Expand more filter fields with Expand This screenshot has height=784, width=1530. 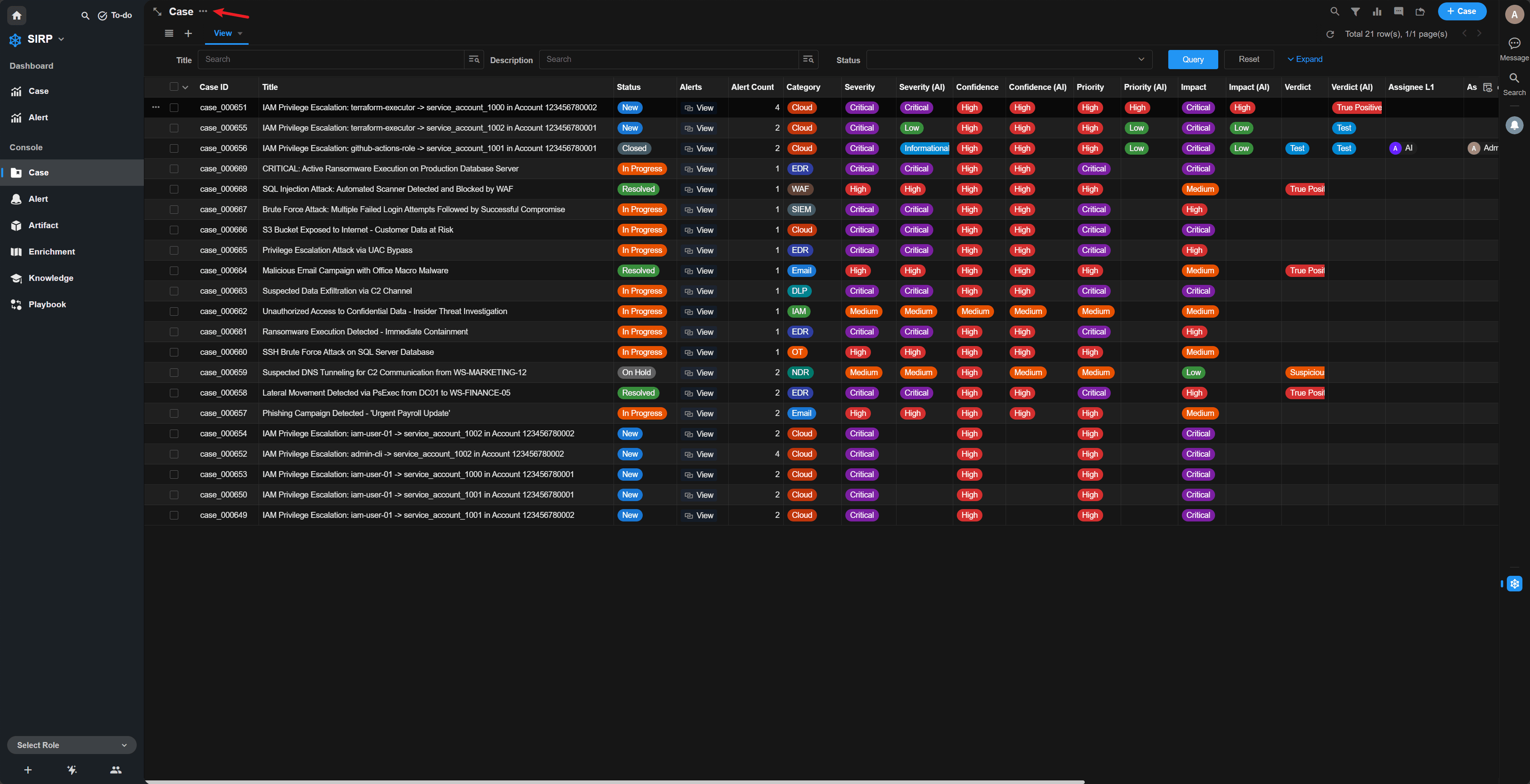coord(1305,60)
